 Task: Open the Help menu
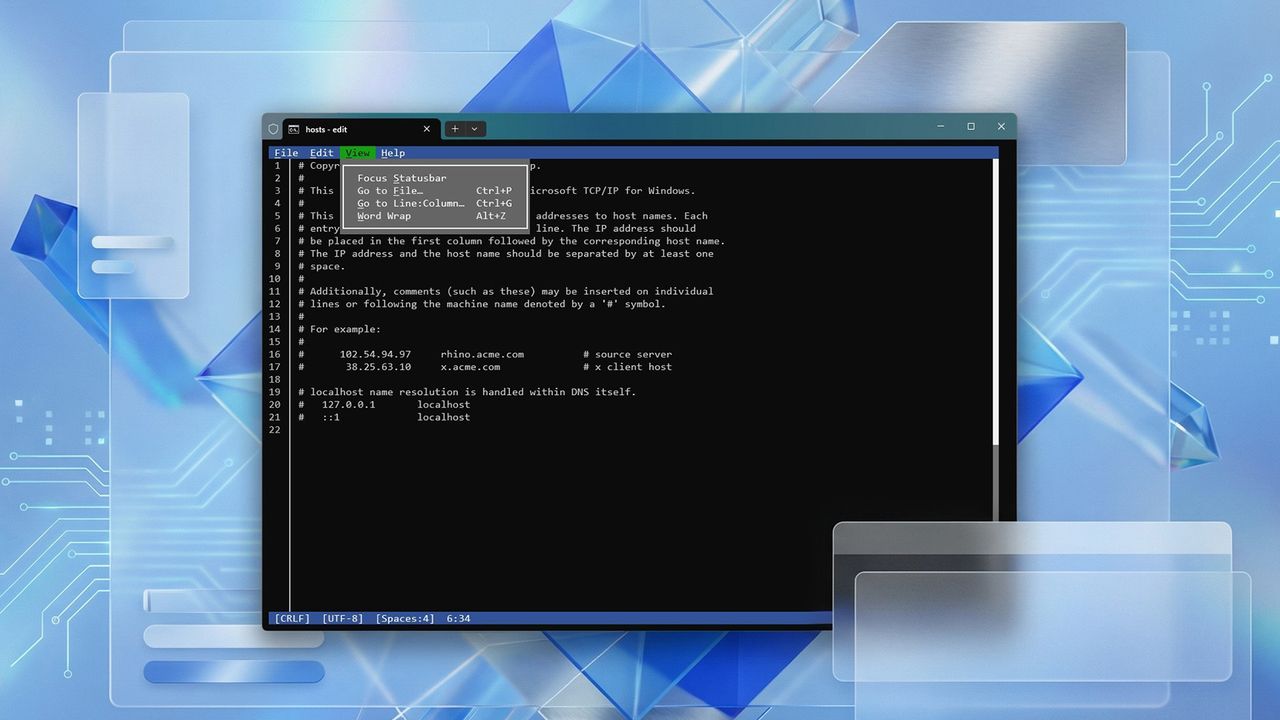(x=393, y=152)
